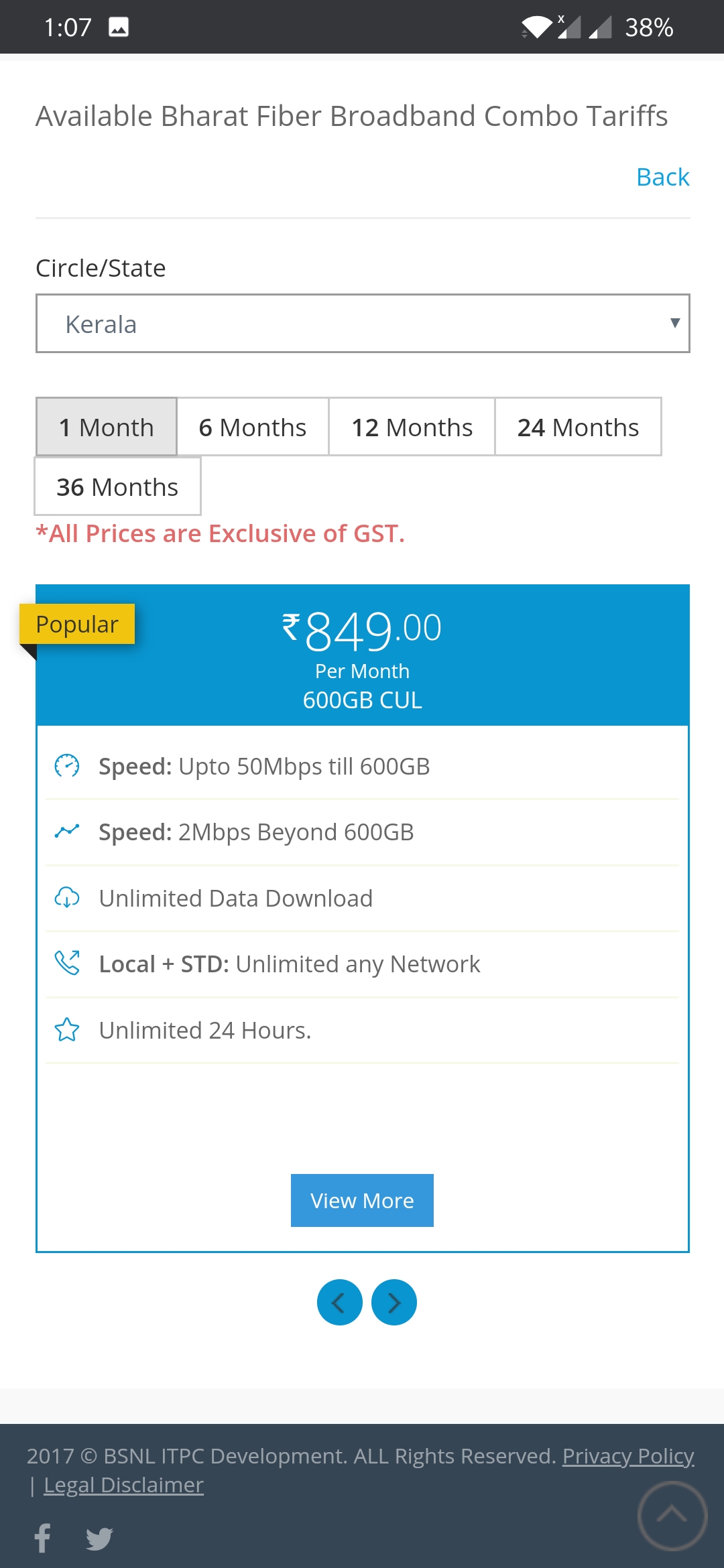Image resolution: width=724 pixels, height=1568 pixels.
Task: Click the Back link
Action: click(x=662, y=178)
